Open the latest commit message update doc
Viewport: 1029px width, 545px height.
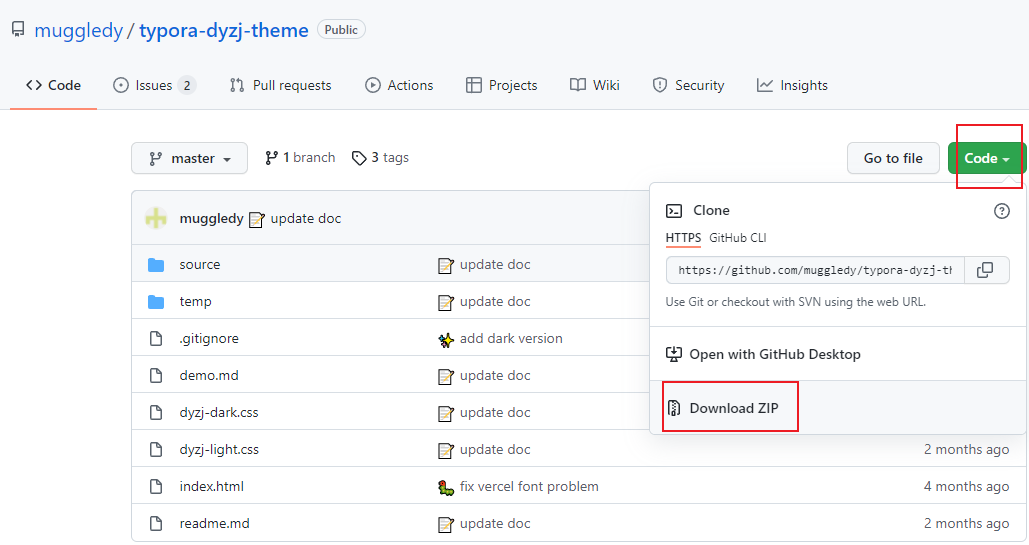point(306,219)
